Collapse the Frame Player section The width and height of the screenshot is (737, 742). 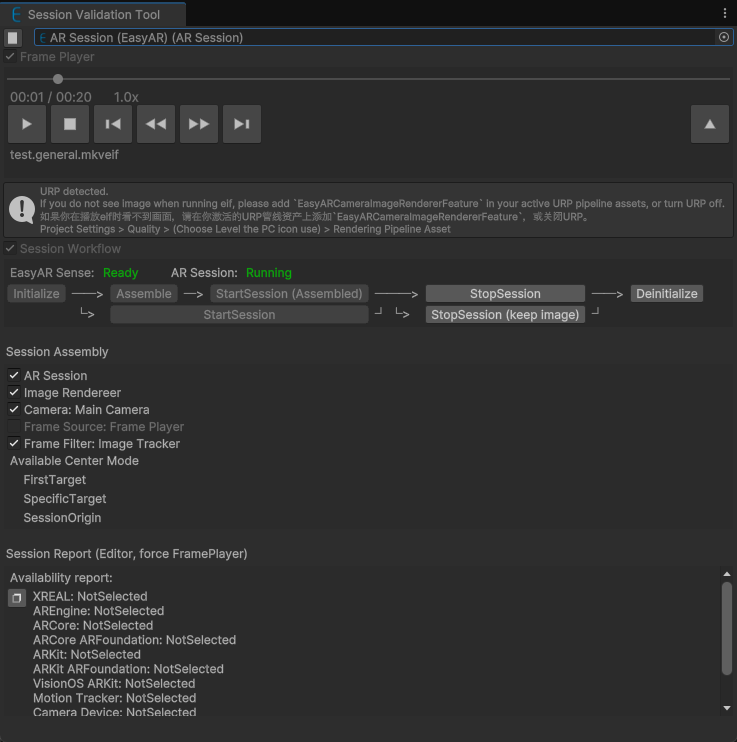point(11,57)
